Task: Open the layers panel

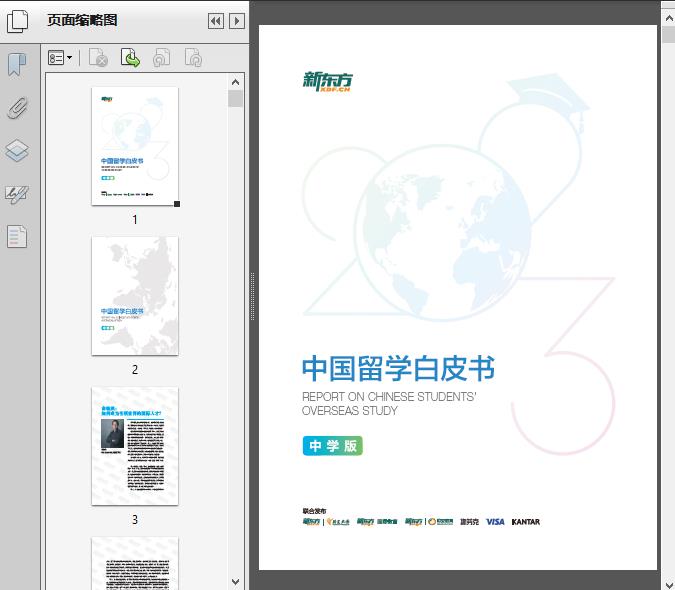Action: point(17,151)
